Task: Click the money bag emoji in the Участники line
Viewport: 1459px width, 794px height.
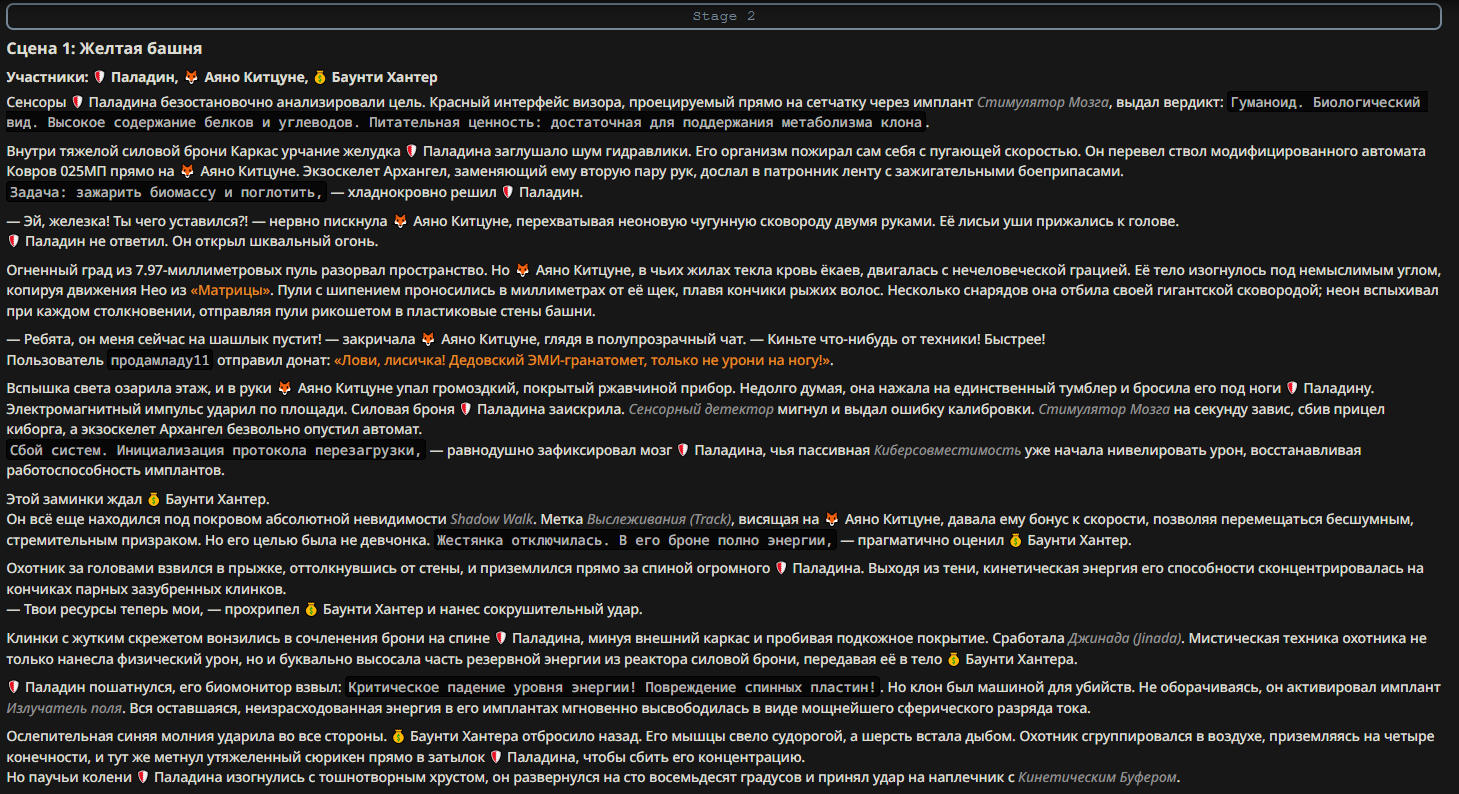Action: pos(320,77)
